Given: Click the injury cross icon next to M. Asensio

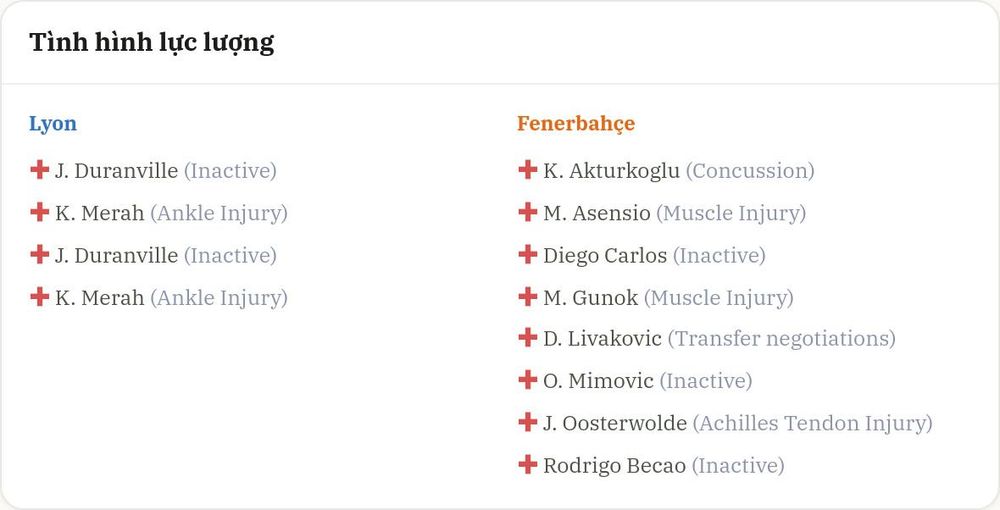Looking at the screenshot, I should tap(527, 212).
